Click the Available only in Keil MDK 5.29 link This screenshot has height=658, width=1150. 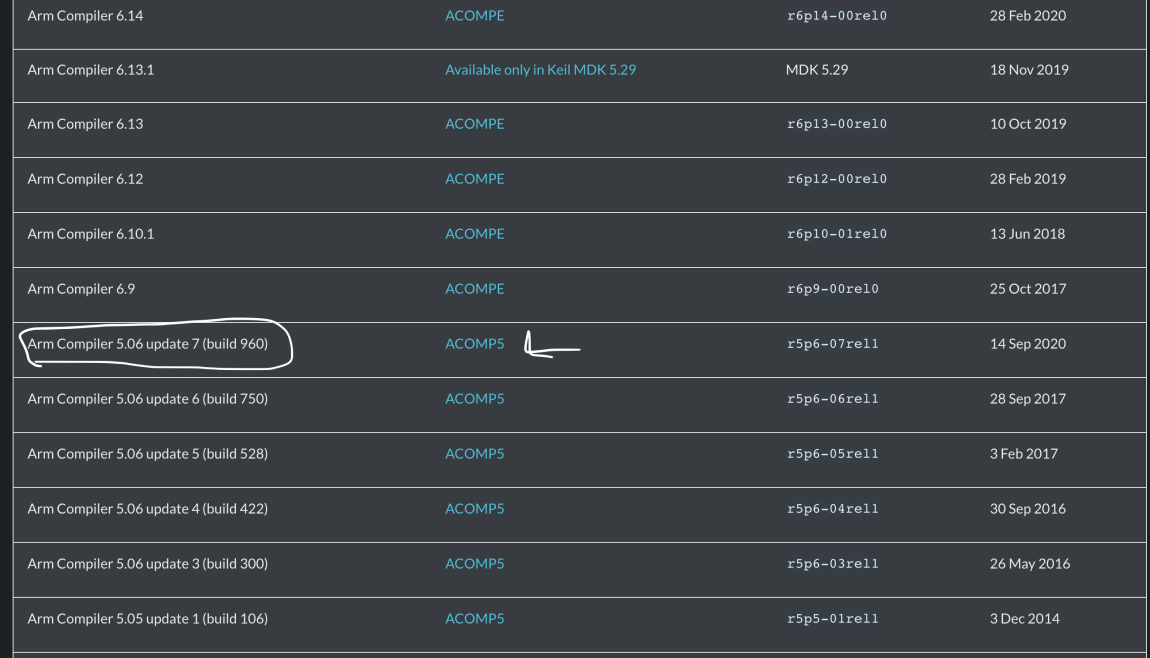540,69
